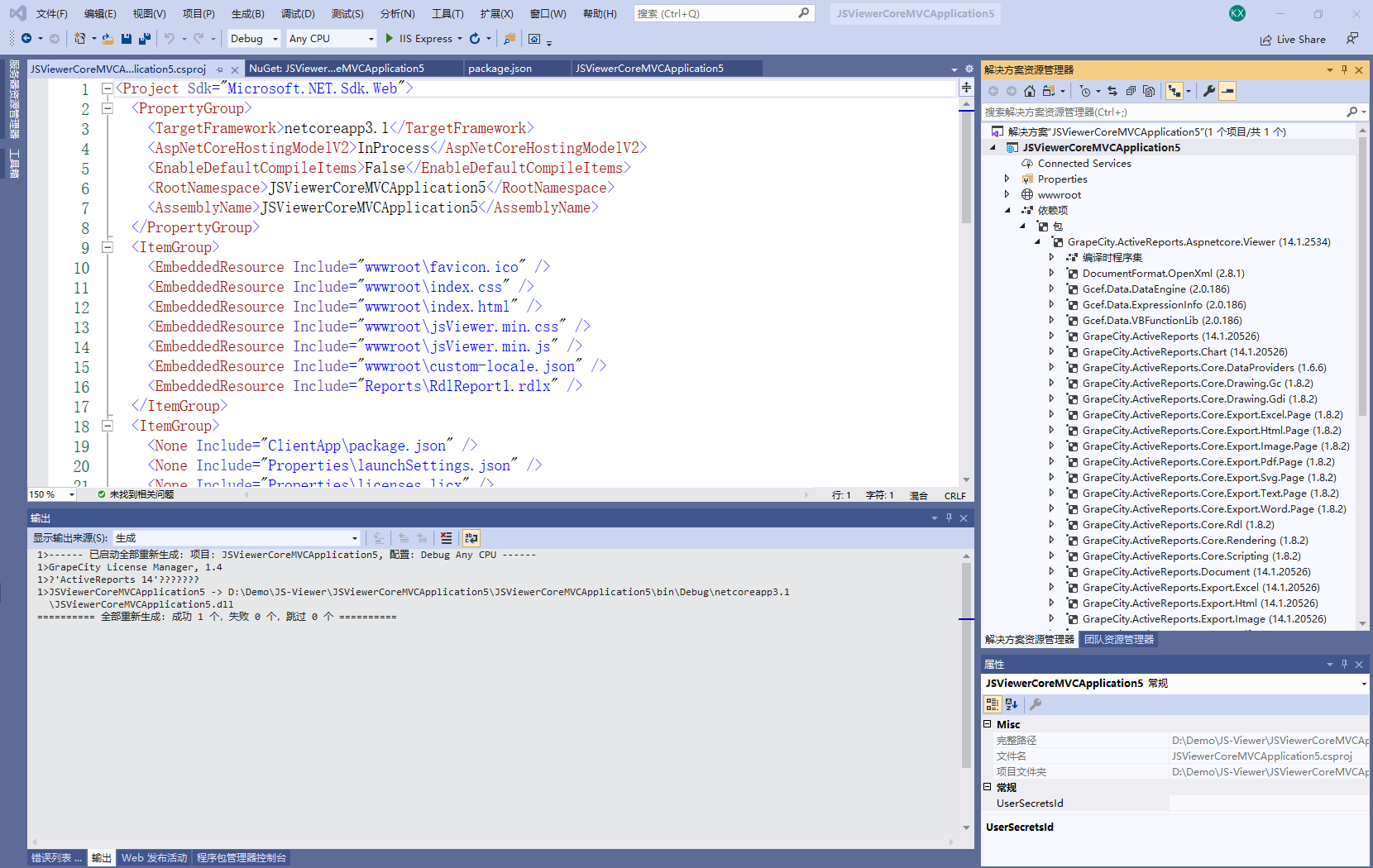Pin the Output panel

tap(950, 517)
